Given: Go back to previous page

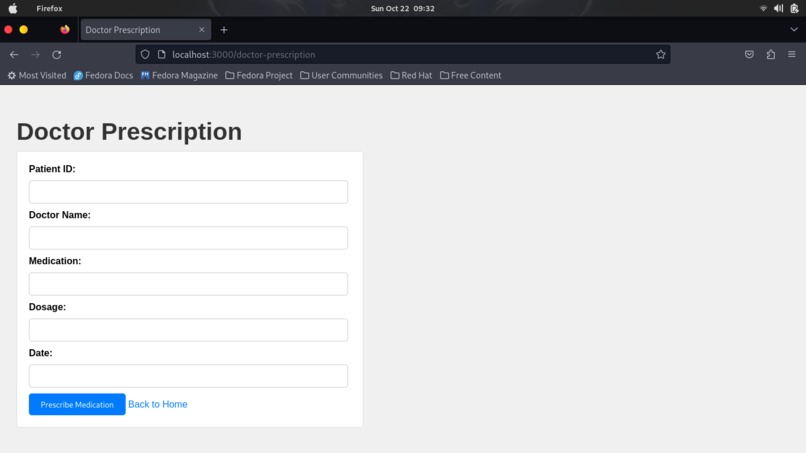Looking at the screenshot, I should point(14,55).
